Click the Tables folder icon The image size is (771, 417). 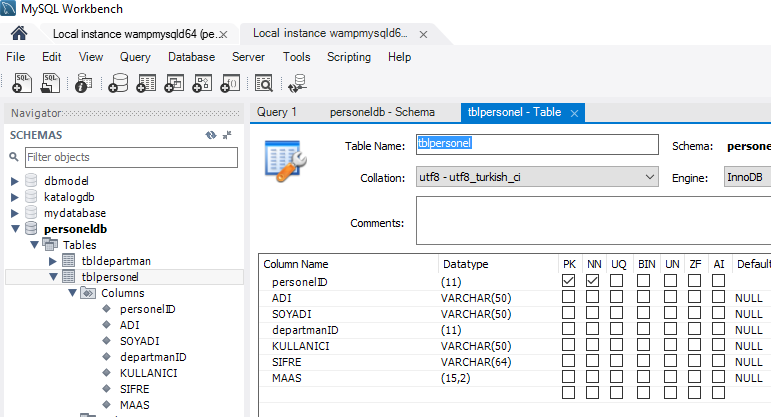[50, 244]
